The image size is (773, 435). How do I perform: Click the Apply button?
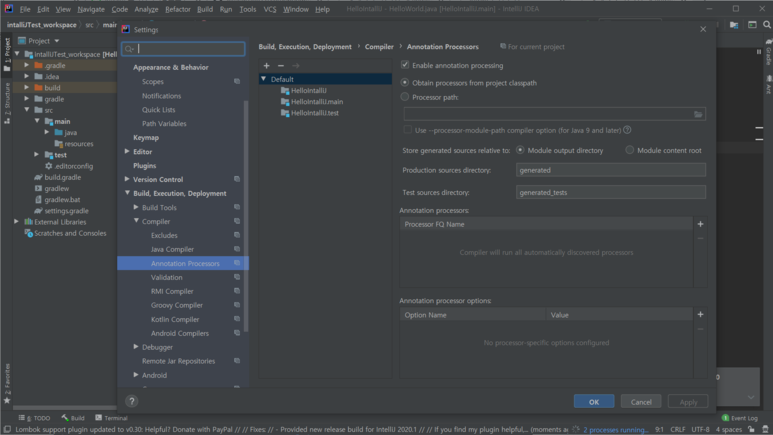[688, 401]
